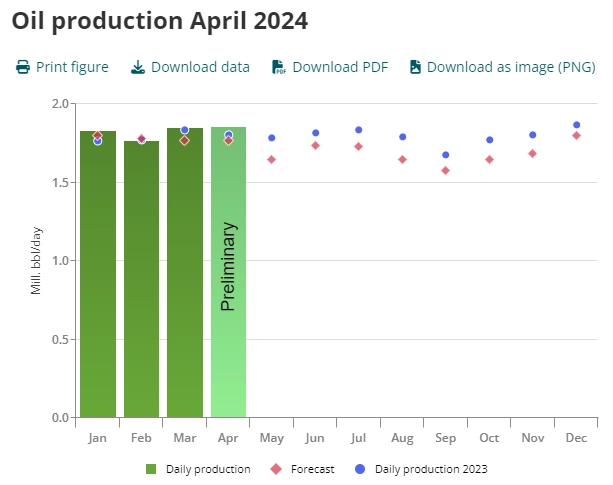Click the download arrow icon
613x485 pixels.
[x=138, y=67]
